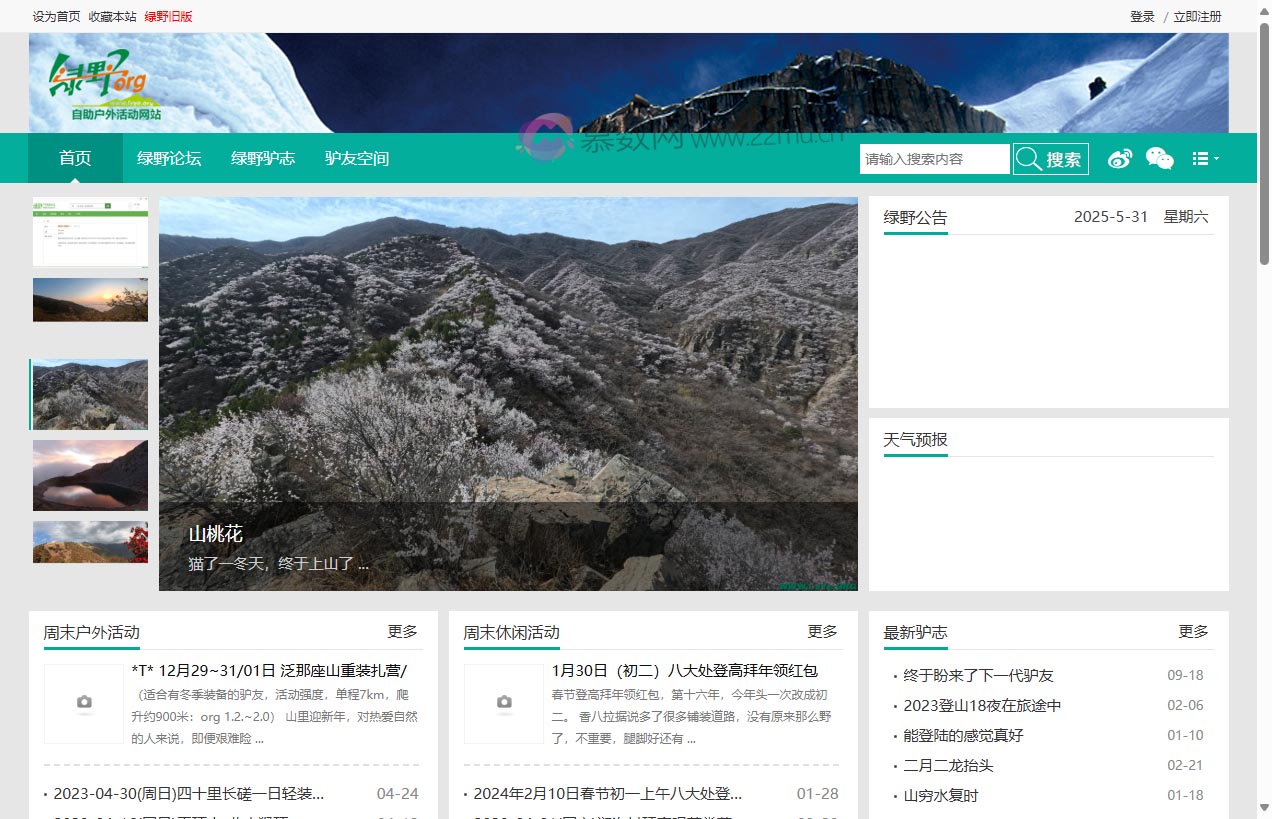
Task: Click the 收藏本站 link
Action: 112,16
